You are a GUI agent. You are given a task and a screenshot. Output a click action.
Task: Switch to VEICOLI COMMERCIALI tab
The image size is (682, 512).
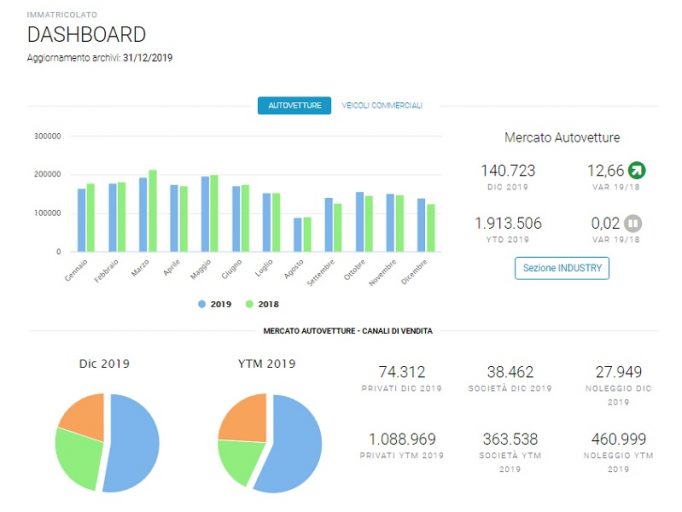(382, 105)
